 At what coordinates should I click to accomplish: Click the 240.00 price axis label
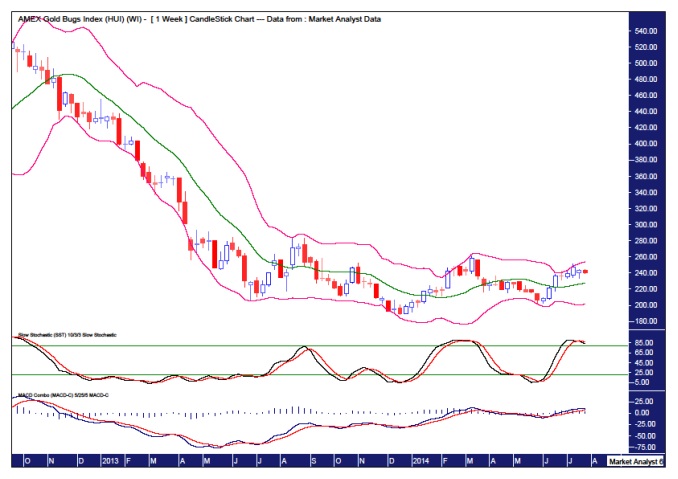(x=646, y=273)
